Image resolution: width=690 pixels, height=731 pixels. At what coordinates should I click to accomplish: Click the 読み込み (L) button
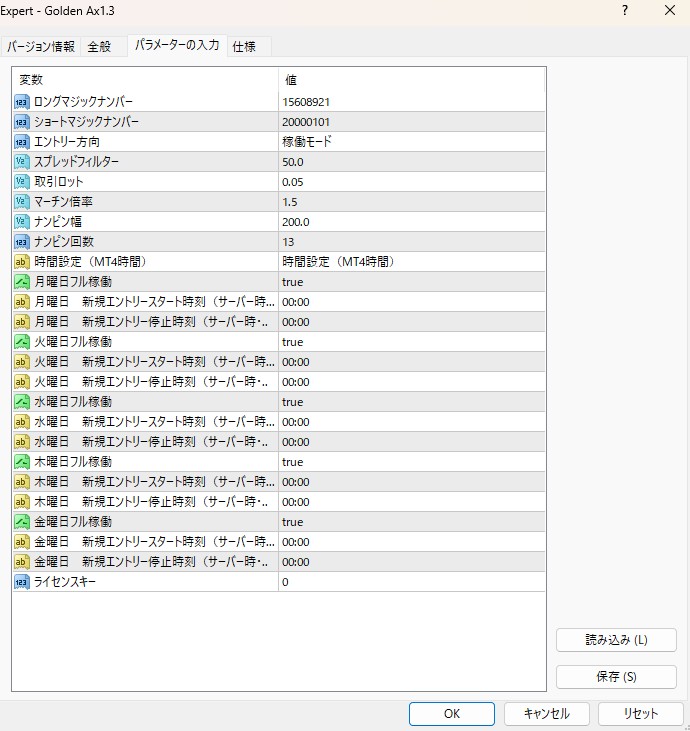[x=616, y=640]
